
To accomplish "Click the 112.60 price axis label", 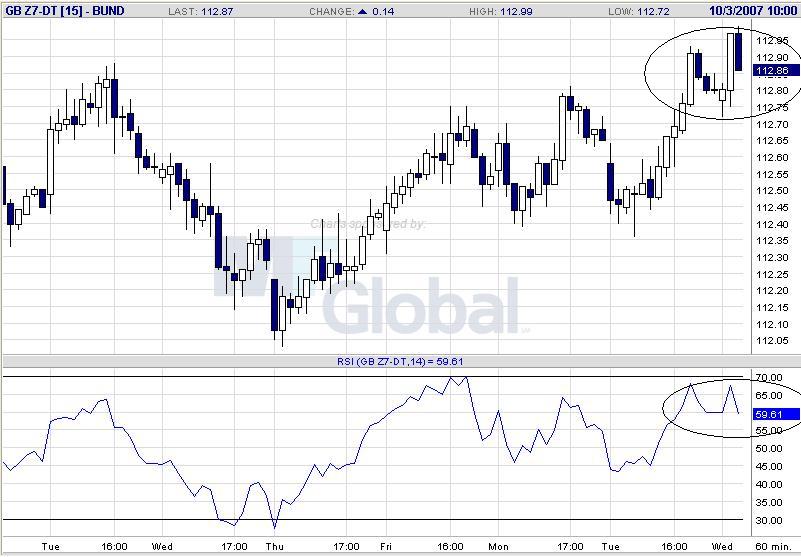I will click(772, 157).
